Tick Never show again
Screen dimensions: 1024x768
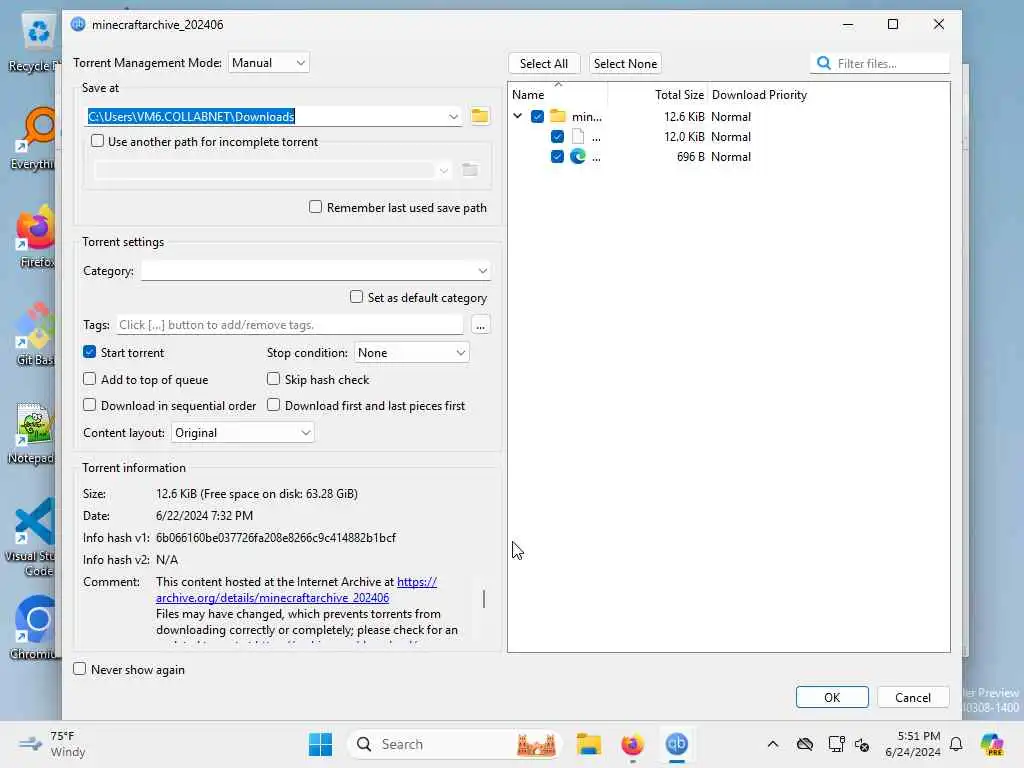click(x=80, y=669)
